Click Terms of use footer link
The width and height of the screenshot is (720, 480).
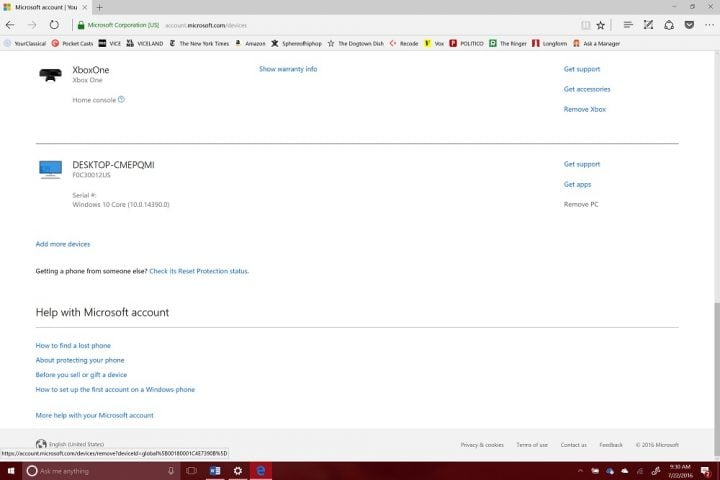tap(532, 445)
